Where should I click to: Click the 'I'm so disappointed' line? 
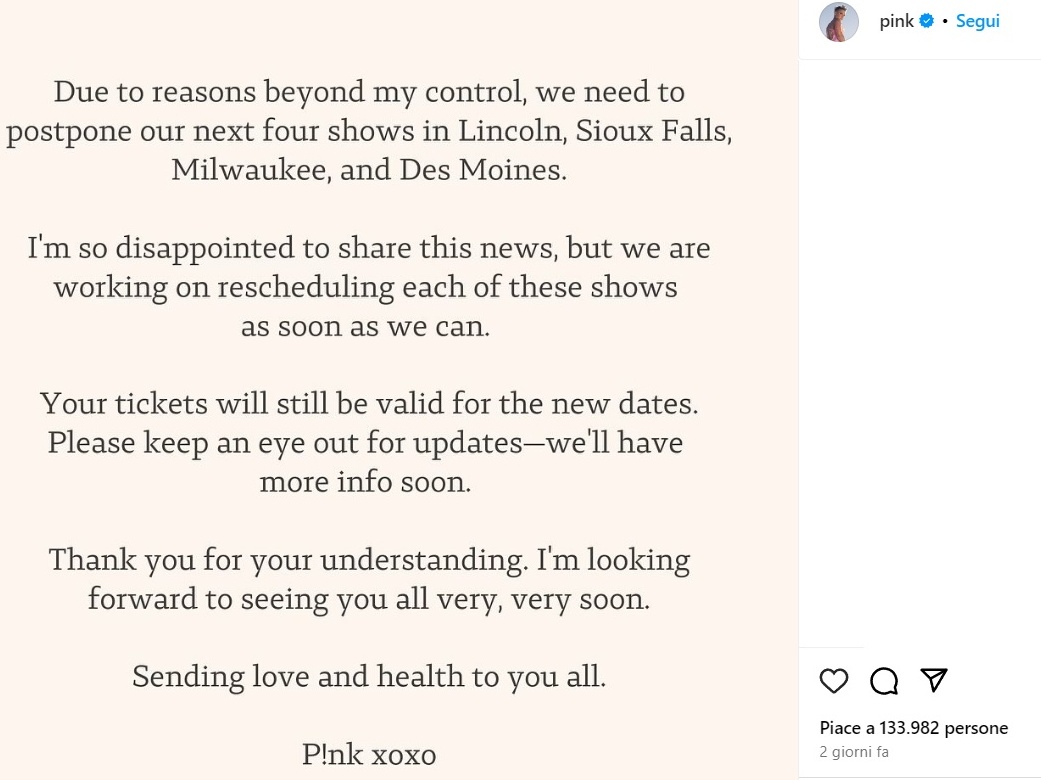click(369, 248)
